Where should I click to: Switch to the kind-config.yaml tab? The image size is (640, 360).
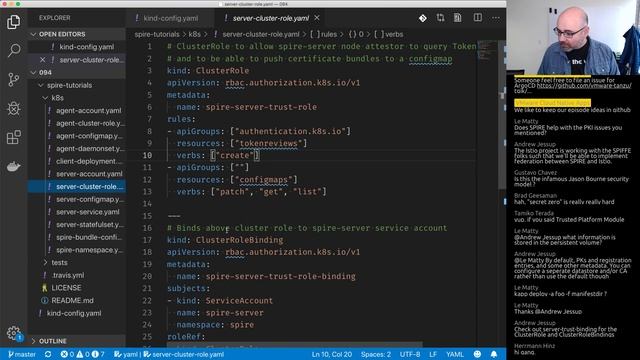pyautogui.click(x=170, y=18)
